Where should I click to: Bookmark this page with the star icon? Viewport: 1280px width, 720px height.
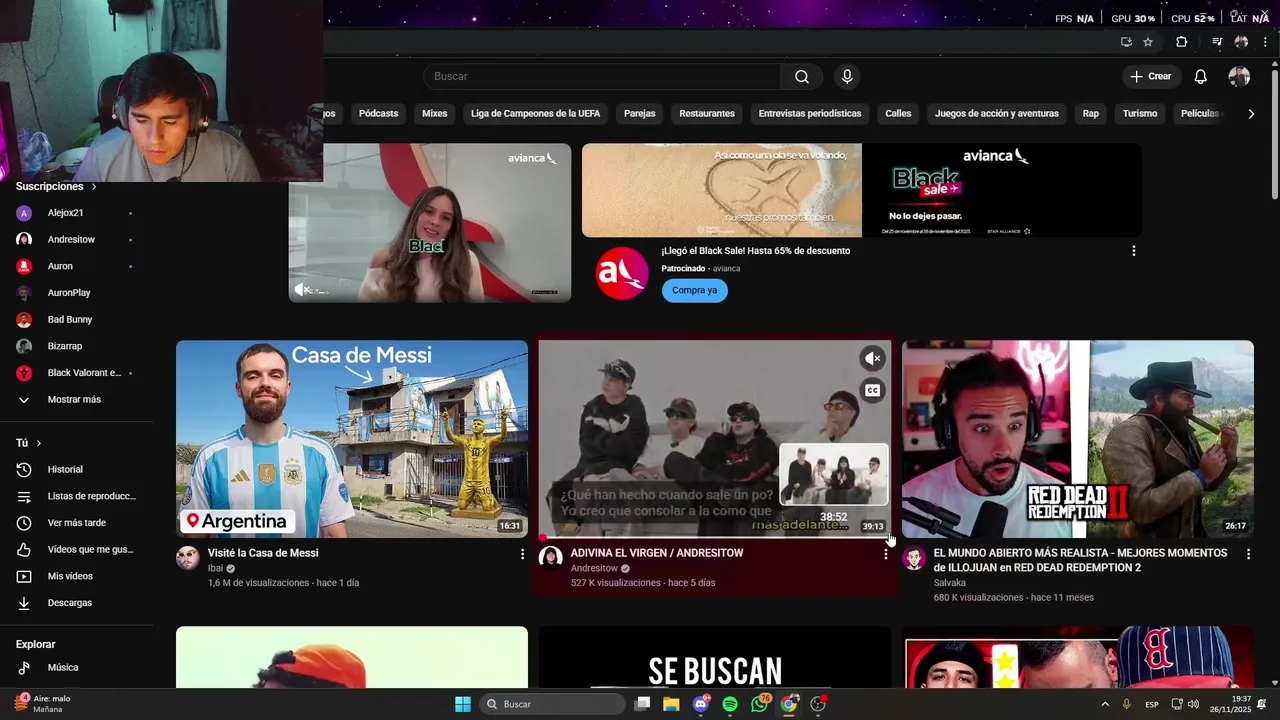point(1148,42)
